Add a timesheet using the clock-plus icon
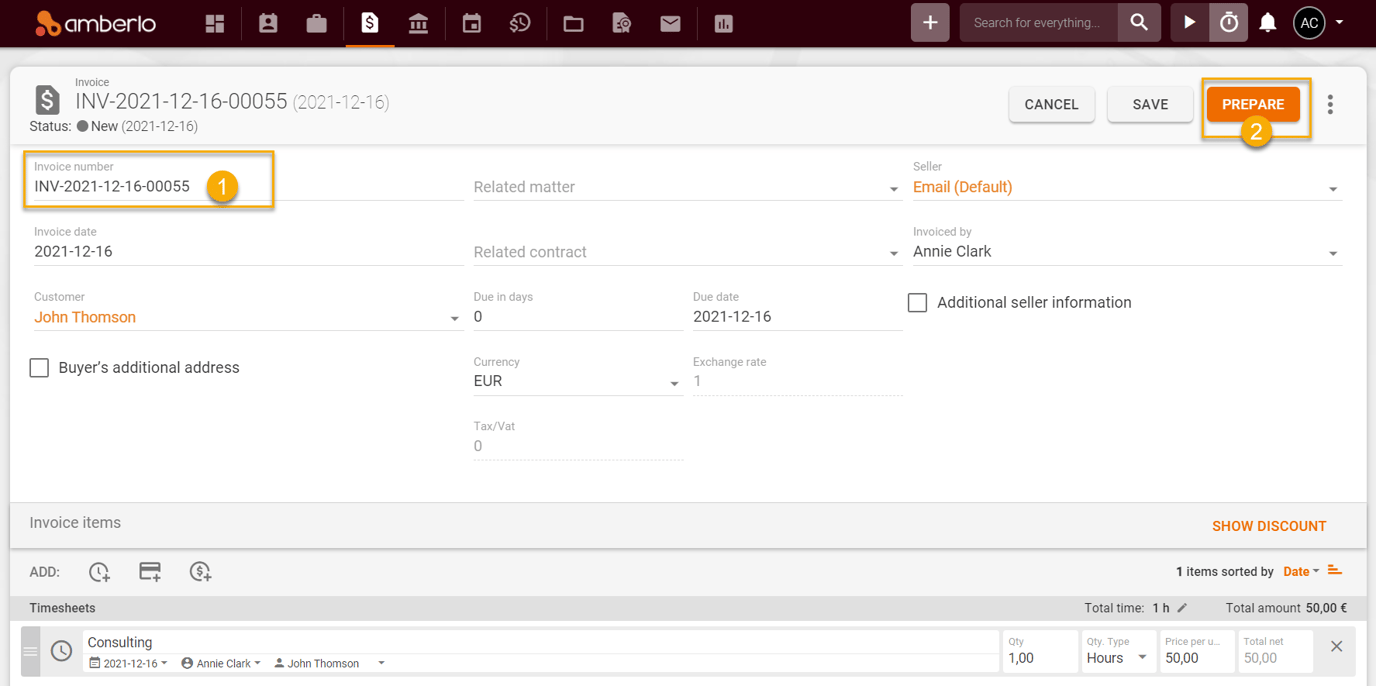Screen dimensions: 1376x686 [98, 571]
